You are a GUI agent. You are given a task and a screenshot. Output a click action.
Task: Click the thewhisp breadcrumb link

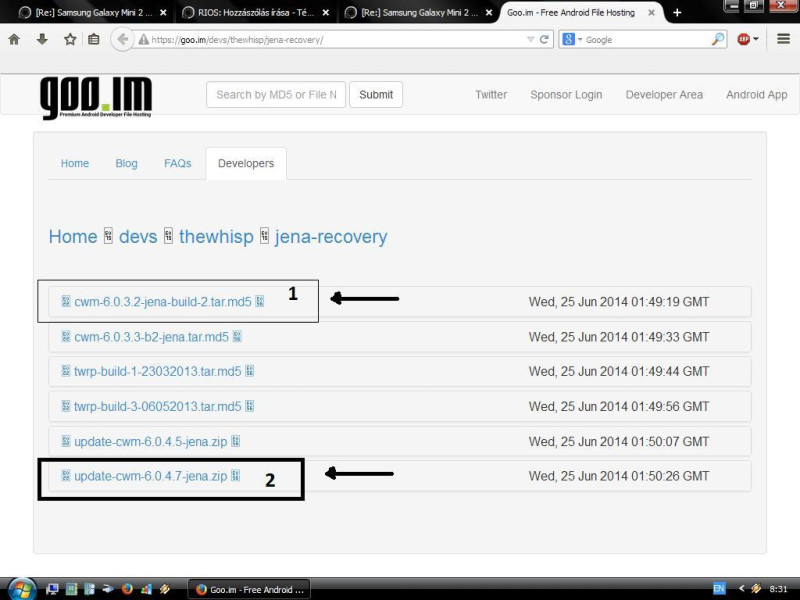click(216, 237)
